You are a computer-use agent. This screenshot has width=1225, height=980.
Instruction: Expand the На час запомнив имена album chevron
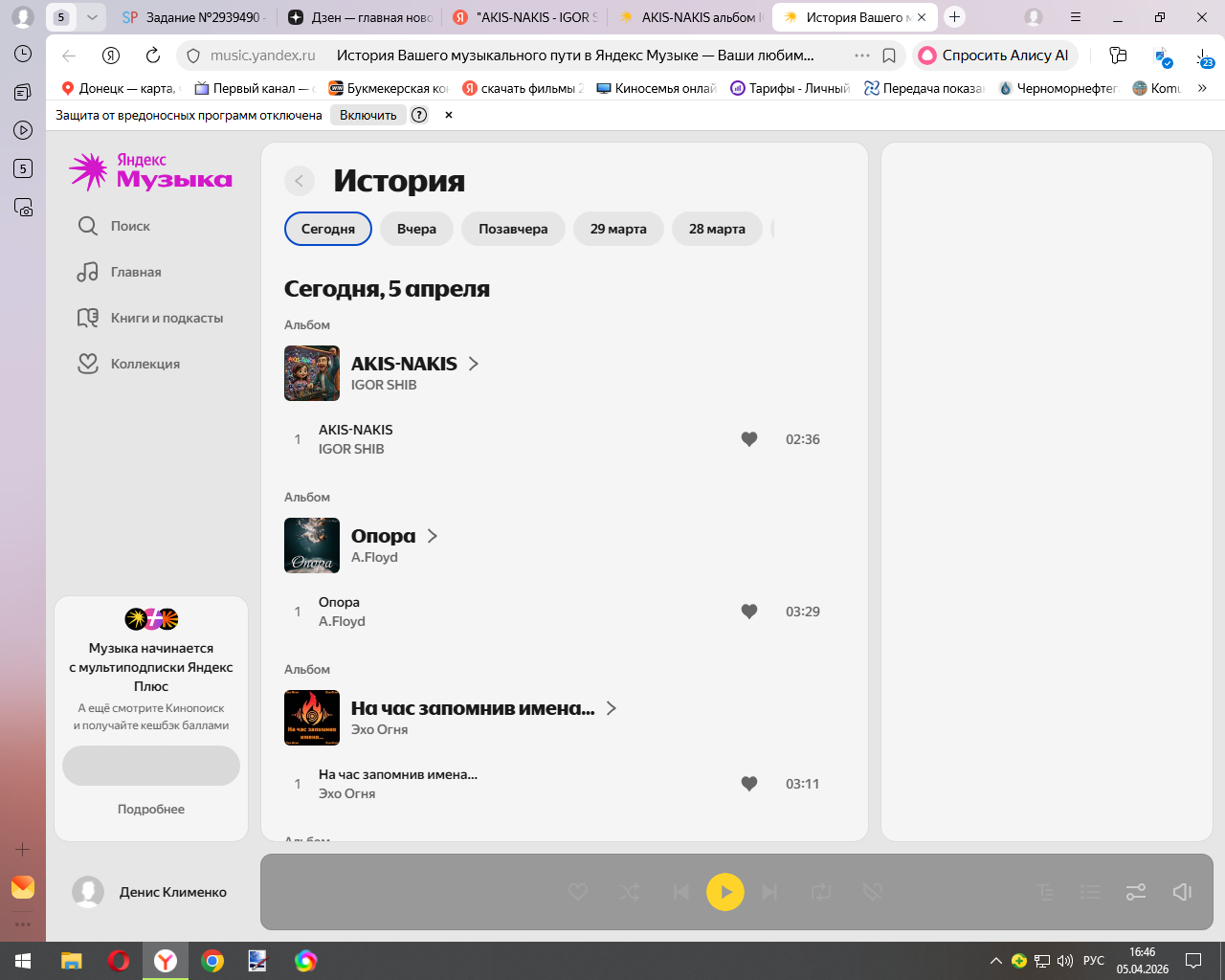pyautogui.click(x=612, y=708)
